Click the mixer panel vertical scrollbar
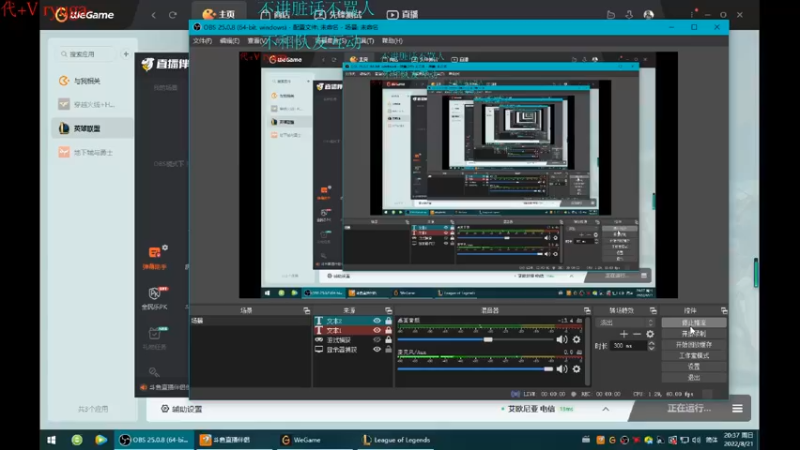This screenshot has height=450, width=800. click(587, 352)
